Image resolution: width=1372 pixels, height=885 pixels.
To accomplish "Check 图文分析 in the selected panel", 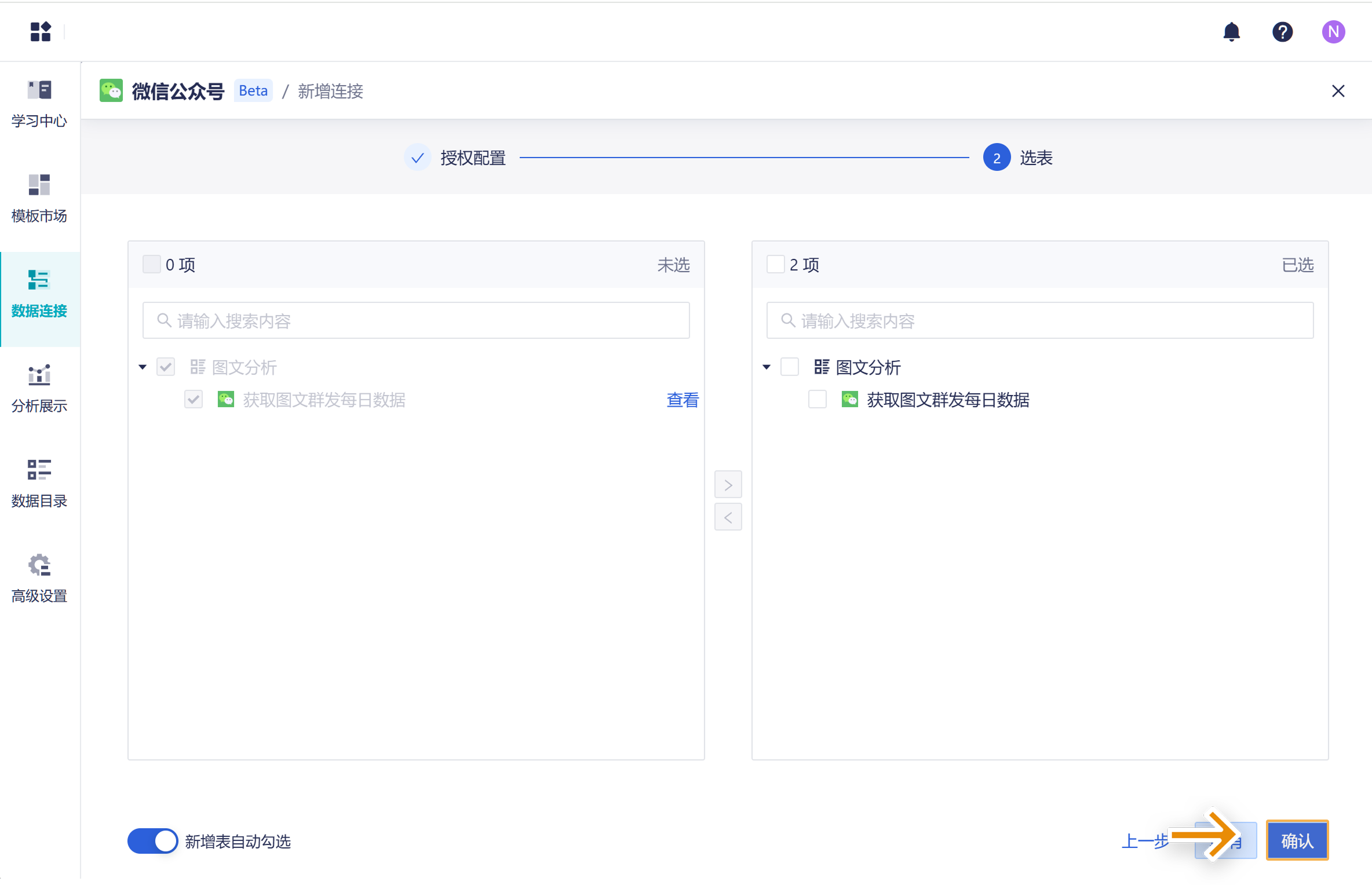I will tap(790, 367).
